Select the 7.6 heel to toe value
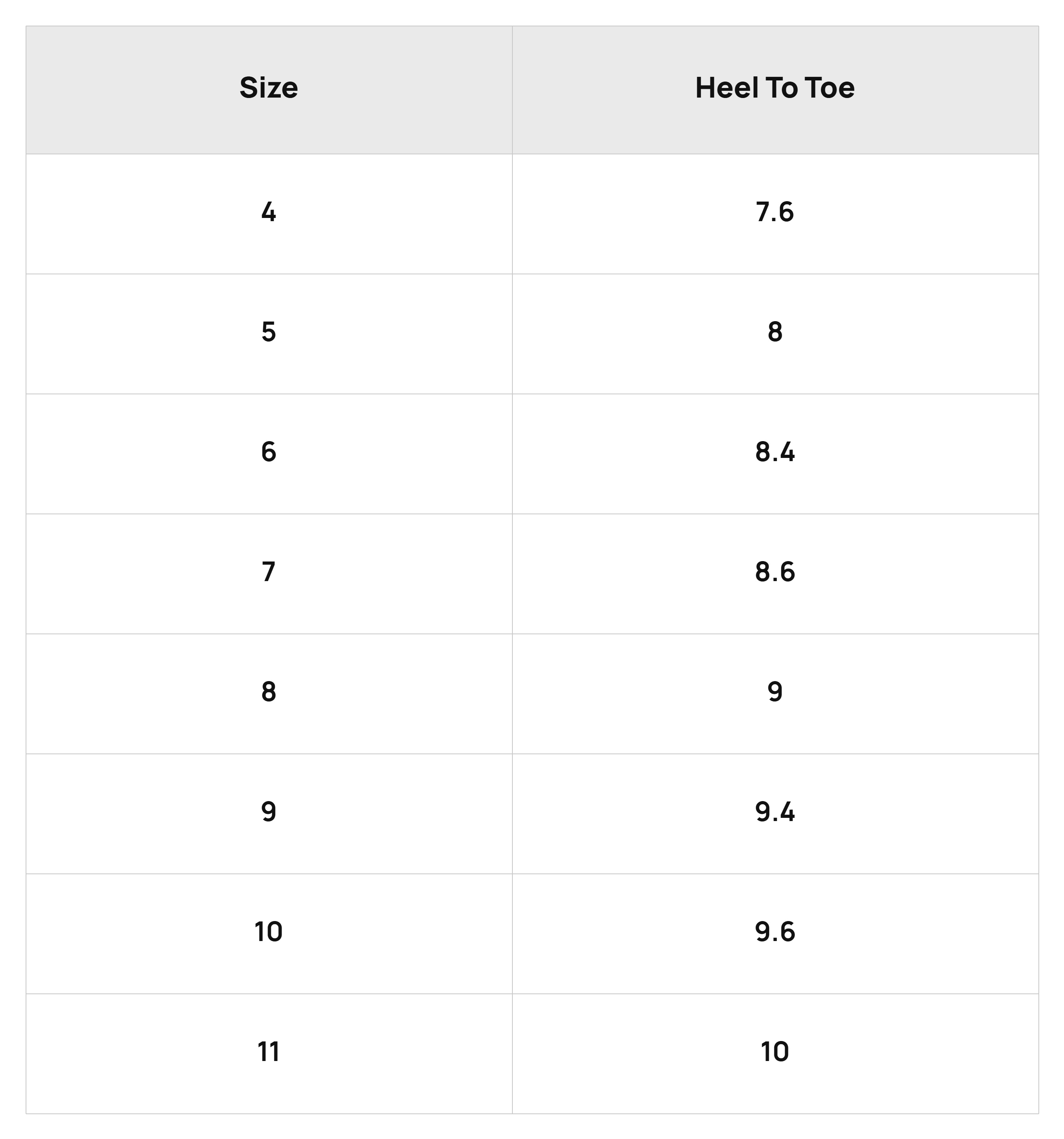This screenshot has height=1139, width=1064. [775, 214]
